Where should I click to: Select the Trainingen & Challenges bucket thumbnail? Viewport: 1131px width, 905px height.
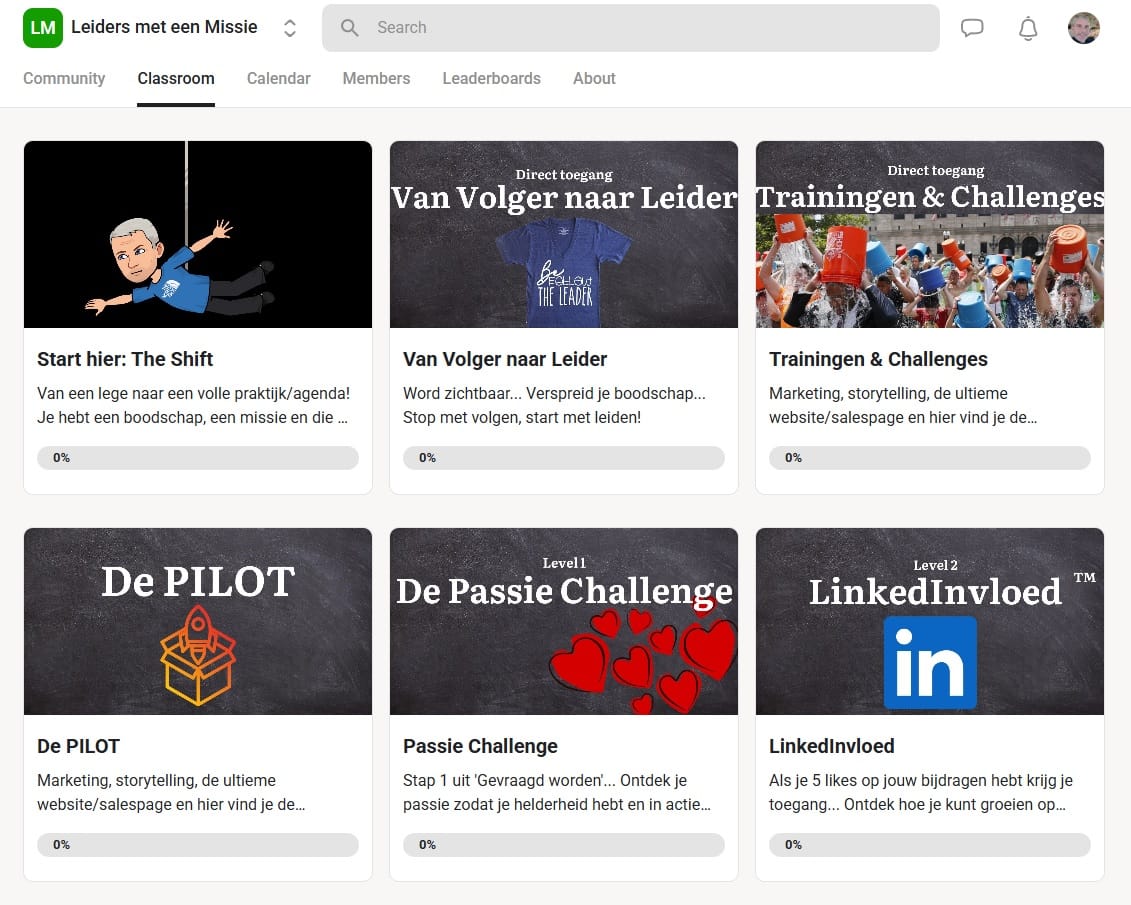(930, 270)
